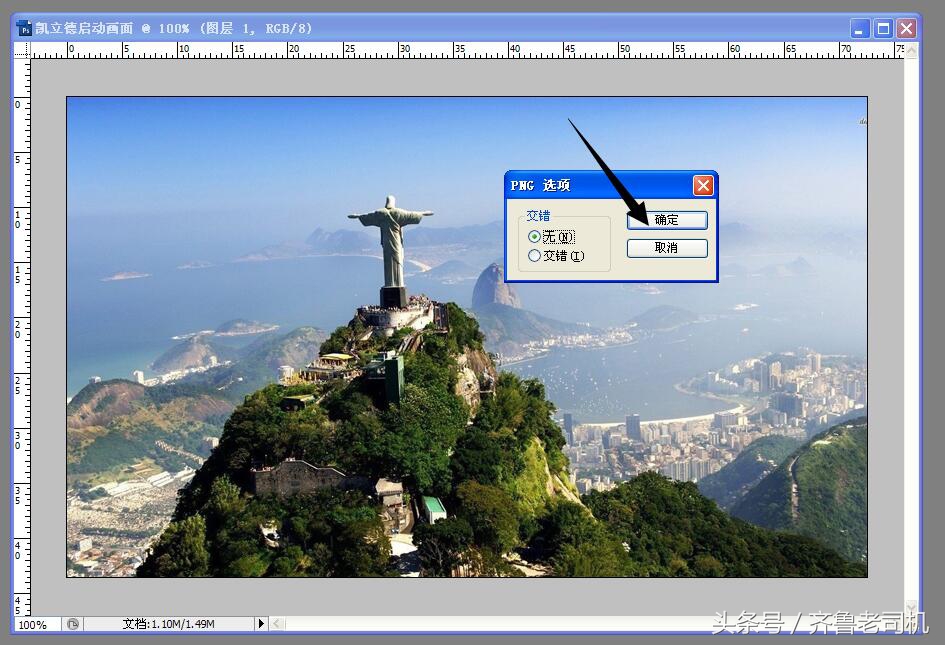Click the 确定 button in PNG options
This screenshot has width=945, height=645.
(x=667, y=220)
